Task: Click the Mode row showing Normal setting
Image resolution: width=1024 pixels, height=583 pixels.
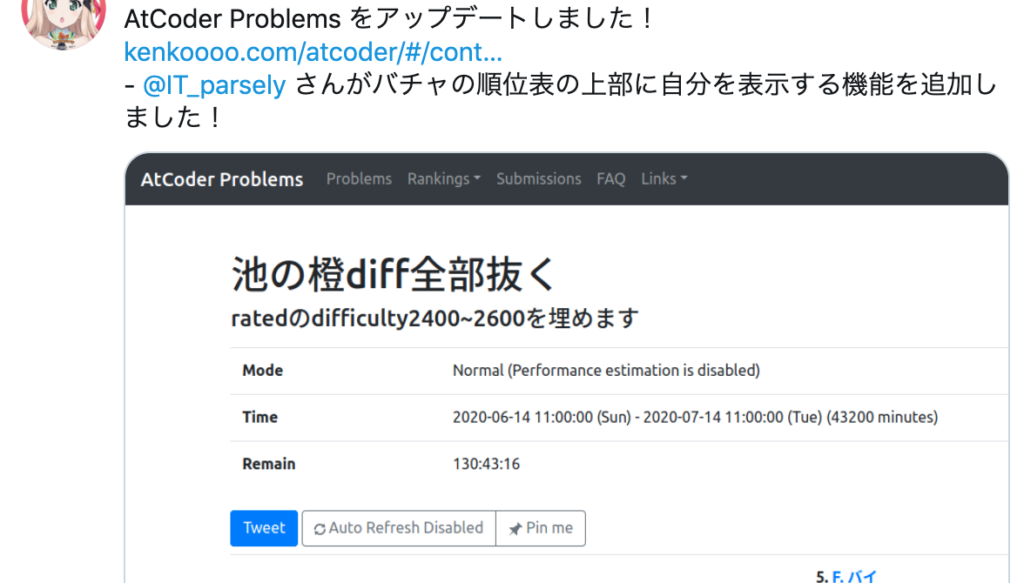Action: point(604,370)
